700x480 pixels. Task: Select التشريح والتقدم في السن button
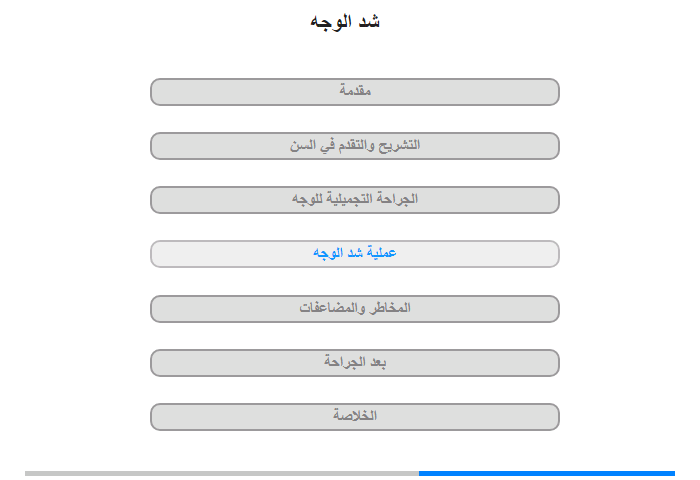[354, 146]
